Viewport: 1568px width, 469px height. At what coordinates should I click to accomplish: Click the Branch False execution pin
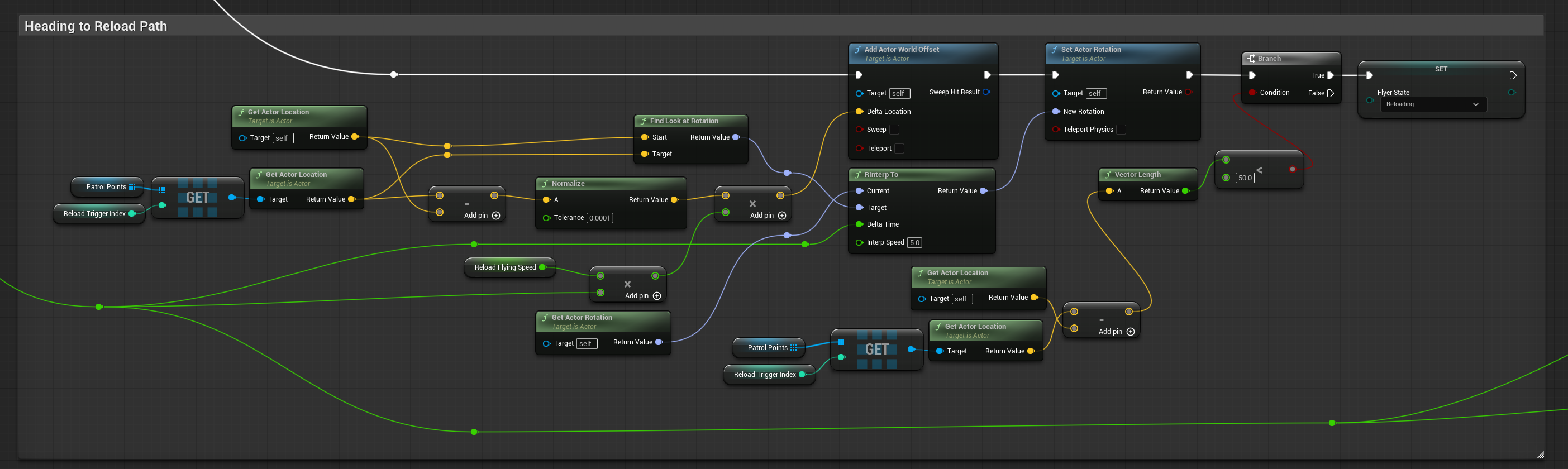point(1330,93)
